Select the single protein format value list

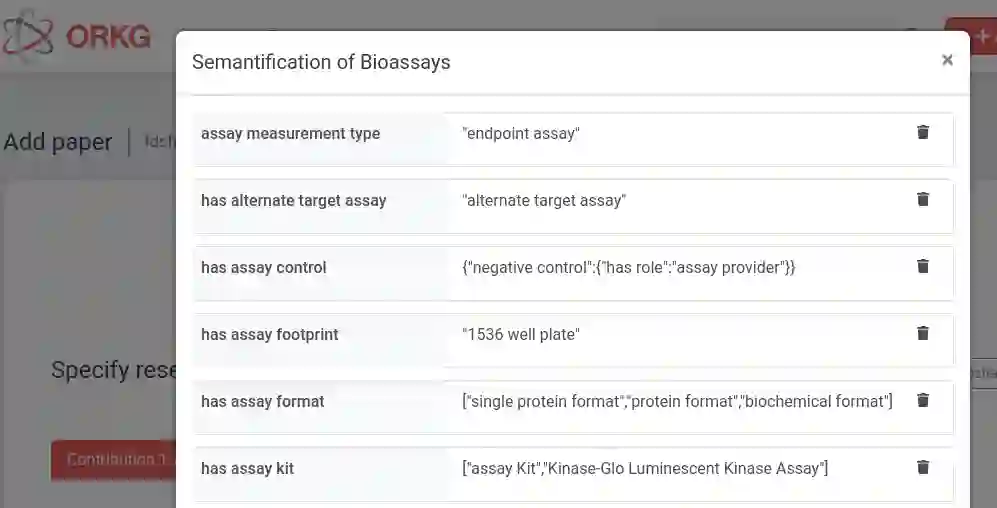[677, 402]
